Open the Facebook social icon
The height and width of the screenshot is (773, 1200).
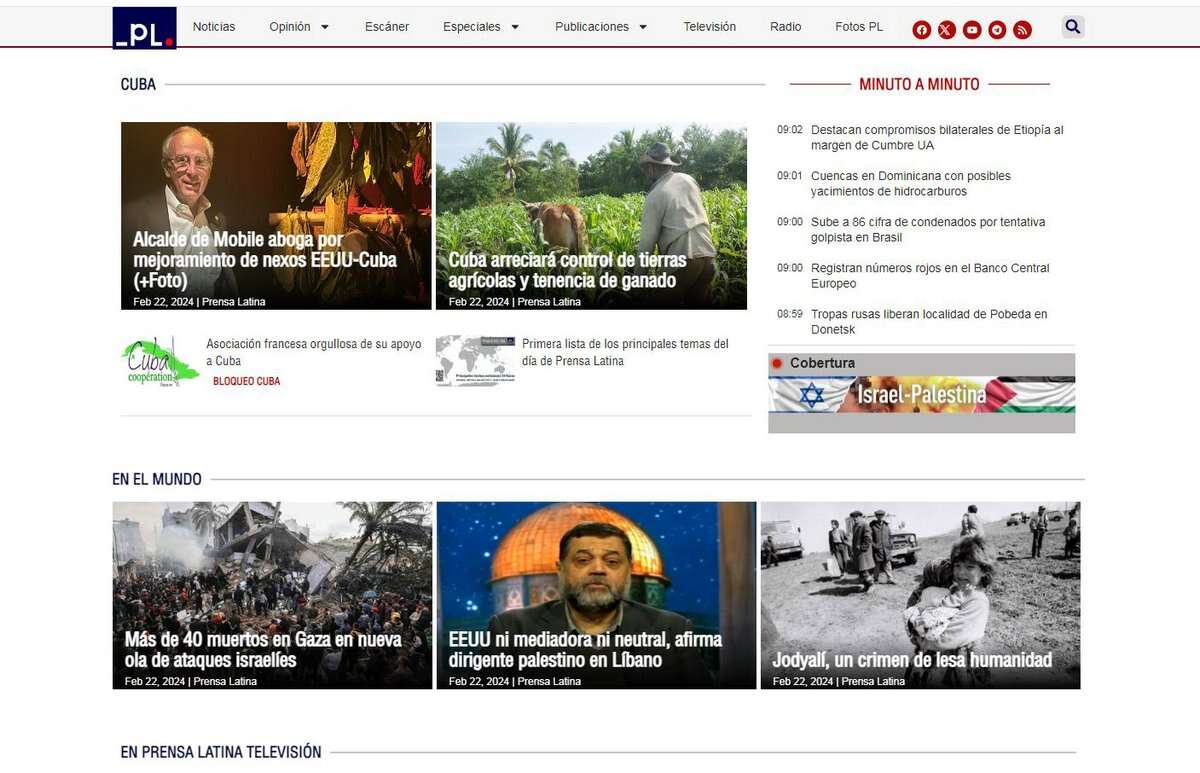tap(922, 30)
